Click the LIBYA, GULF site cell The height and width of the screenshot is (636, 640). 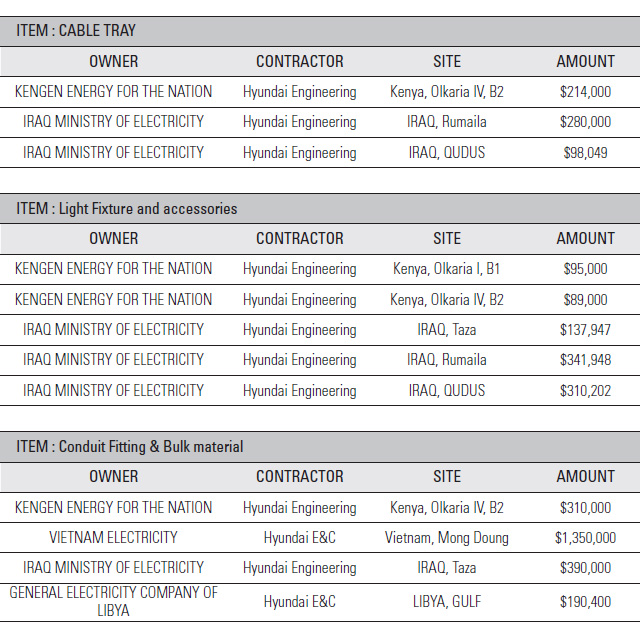[447, 602]
